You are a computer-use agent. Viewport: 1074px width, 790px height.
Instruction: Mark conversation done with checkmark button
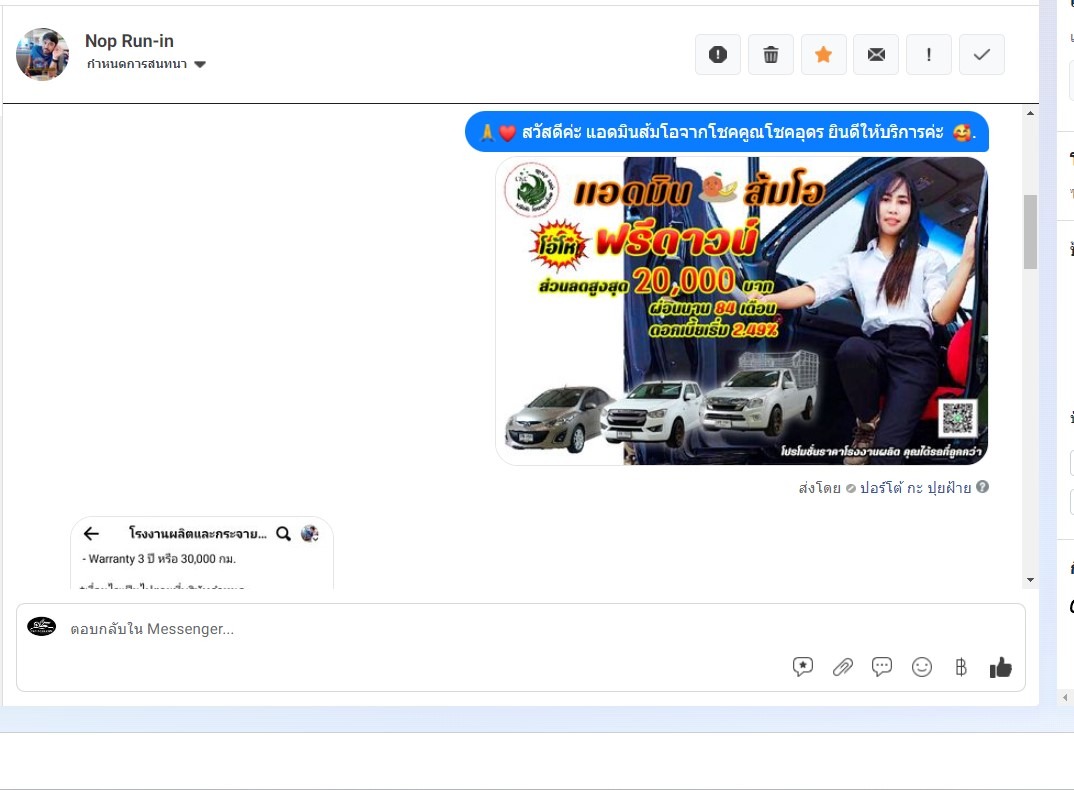tap(982, 55)
